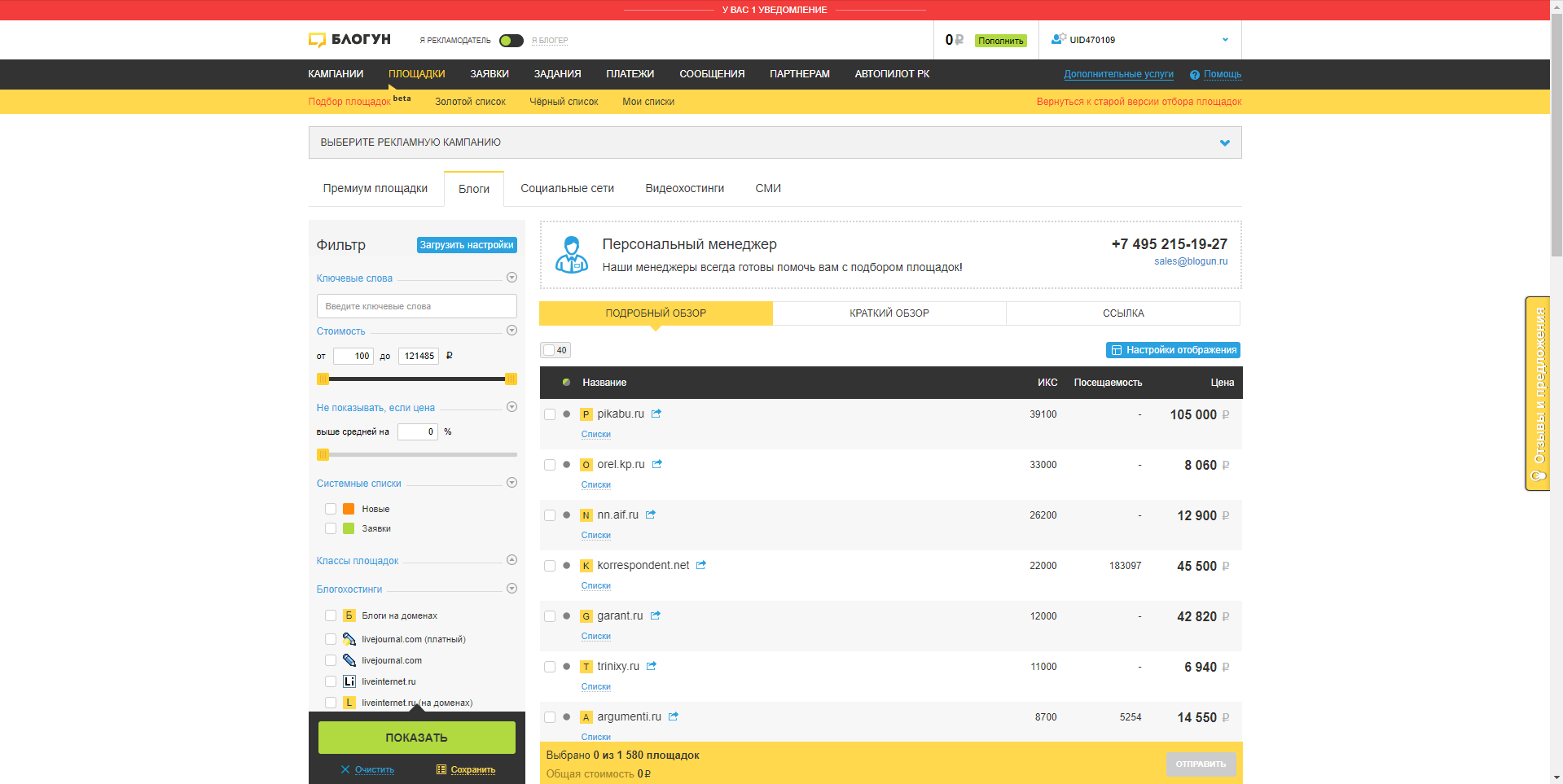The image size is (1563, 784).
Task: Click the status dot for pikabu.ru row
Action: (566, 414)
